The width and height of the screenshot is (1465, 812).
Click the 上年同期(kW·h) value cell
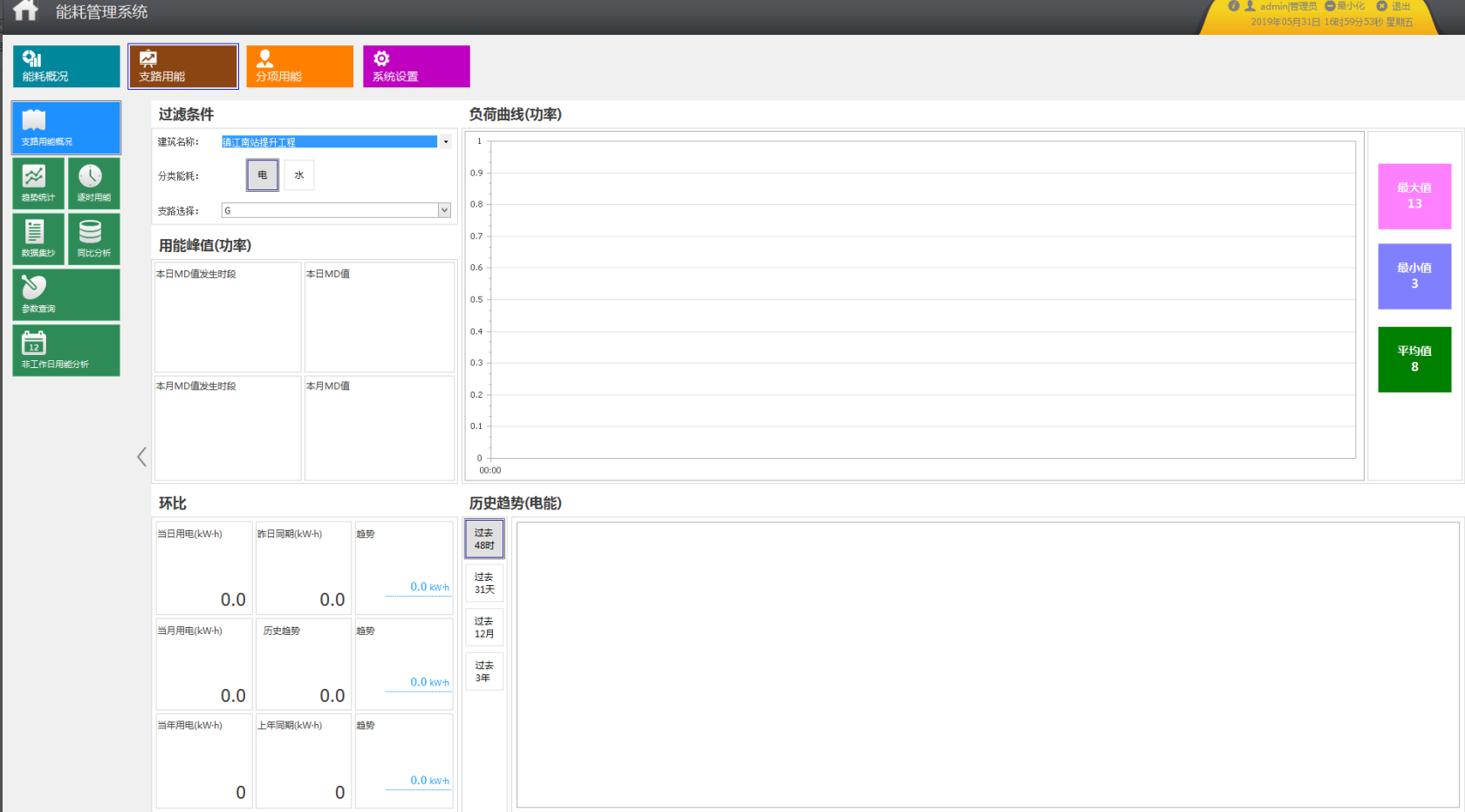(304, 761)
